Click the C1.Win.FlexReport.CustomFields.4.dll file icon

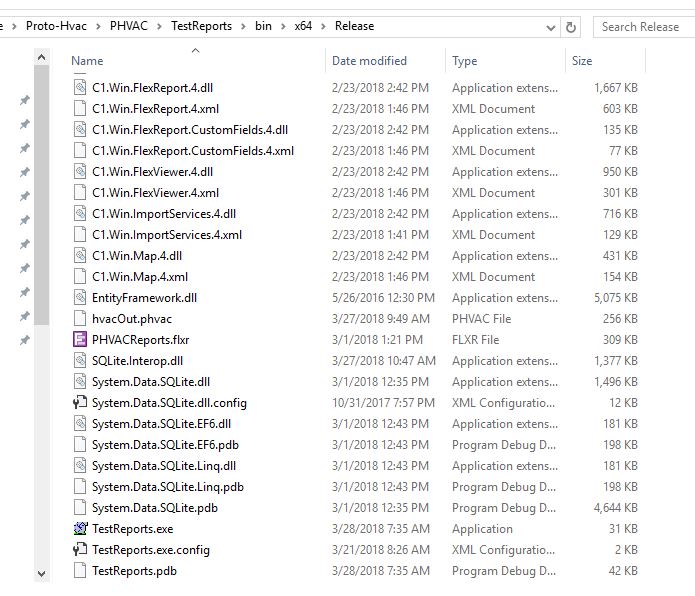80,130
